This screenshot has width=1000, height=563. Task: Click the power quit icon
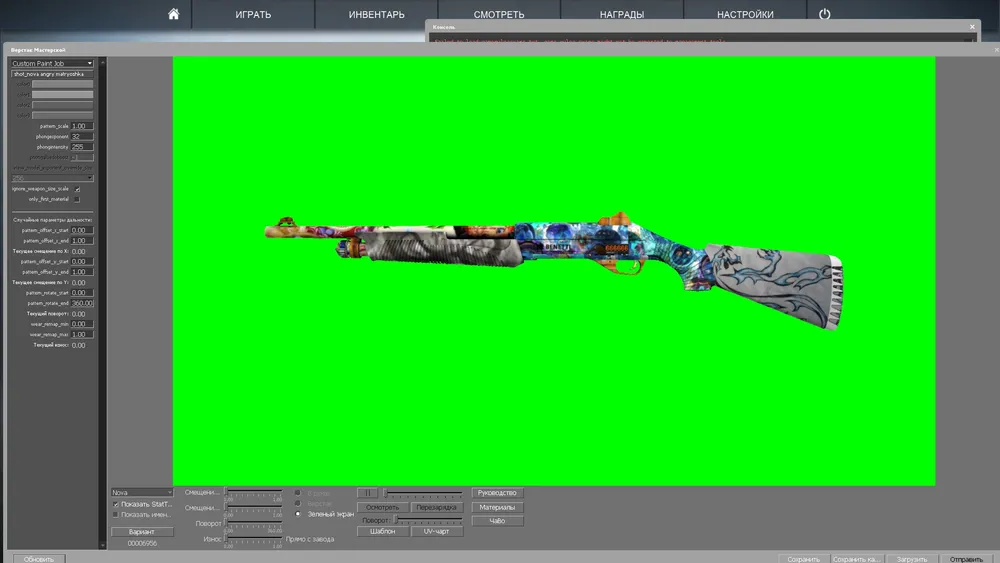pyautogui.click(x=825, y=14)
